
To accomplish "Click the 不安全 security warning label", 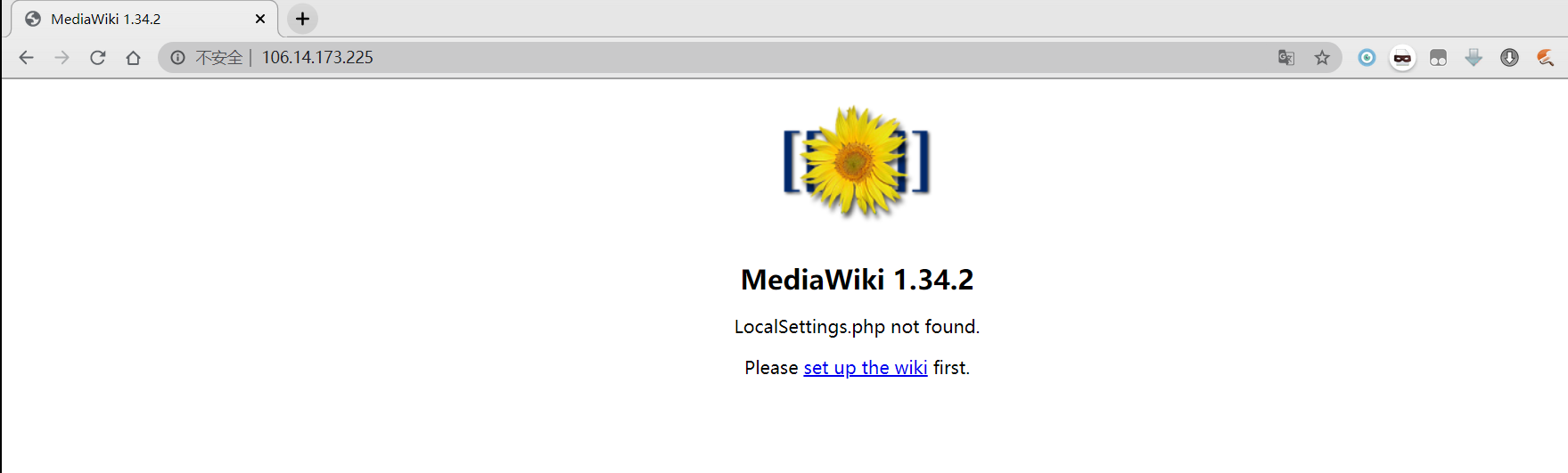I will point(219,58).
